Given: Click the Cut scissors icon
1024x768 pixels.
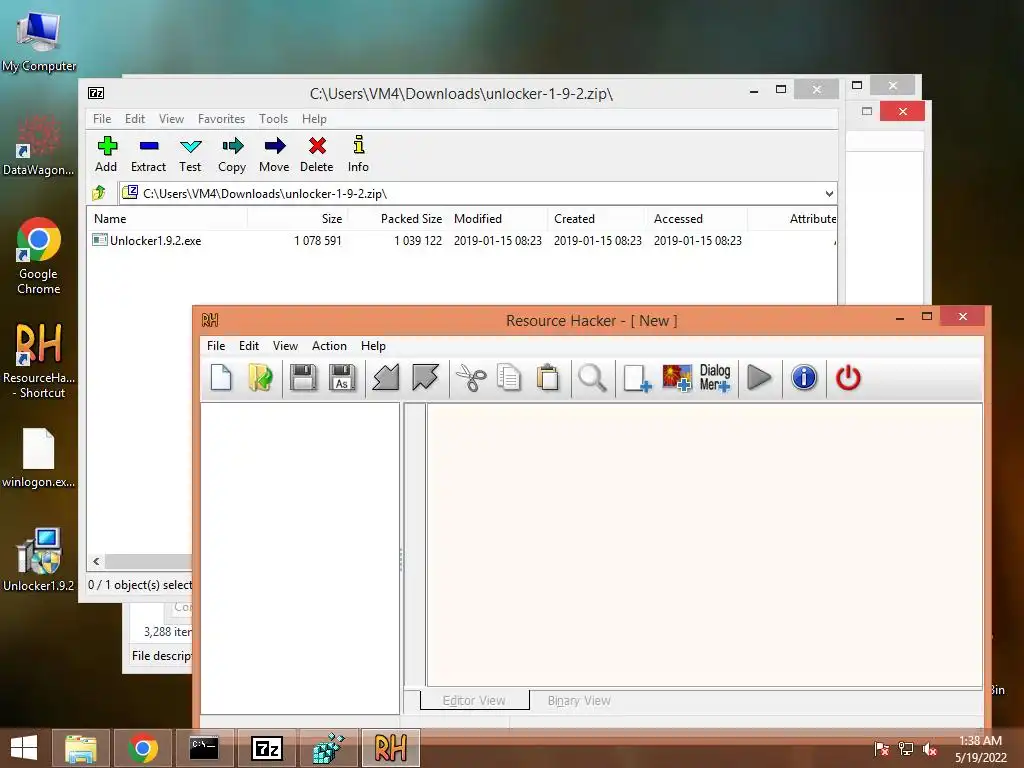Looking at the screenshot, I should (470, 378).
